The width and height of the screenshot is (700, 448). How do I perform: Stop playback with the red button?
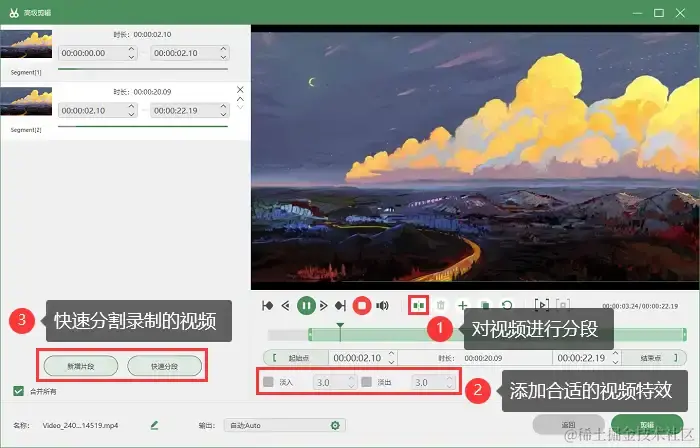tap(362, 306)
